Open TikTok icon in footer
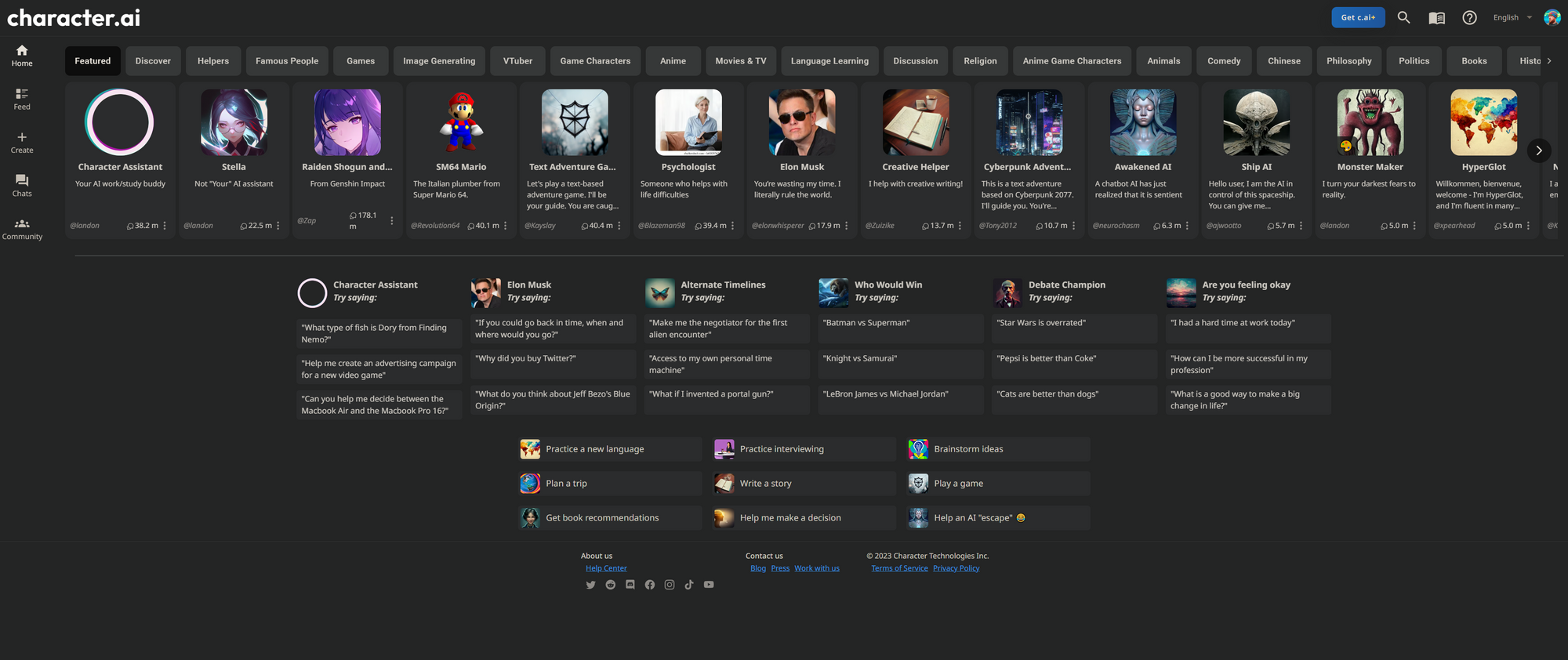Viewport: 1568px width, 660px height. click(689, 585)
